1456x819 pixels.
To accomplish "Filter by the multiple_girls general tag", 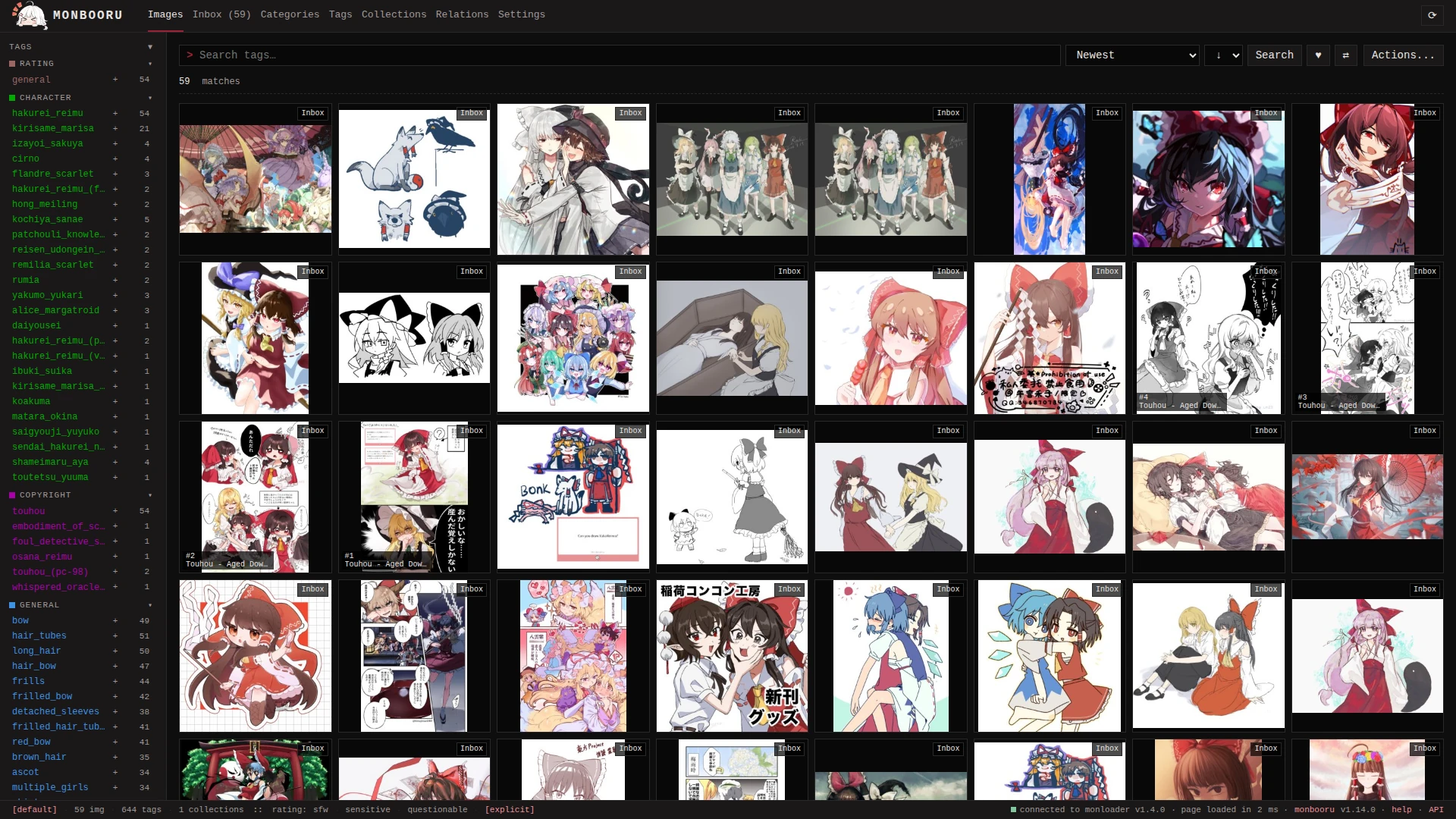I will [x=50, y=787].
